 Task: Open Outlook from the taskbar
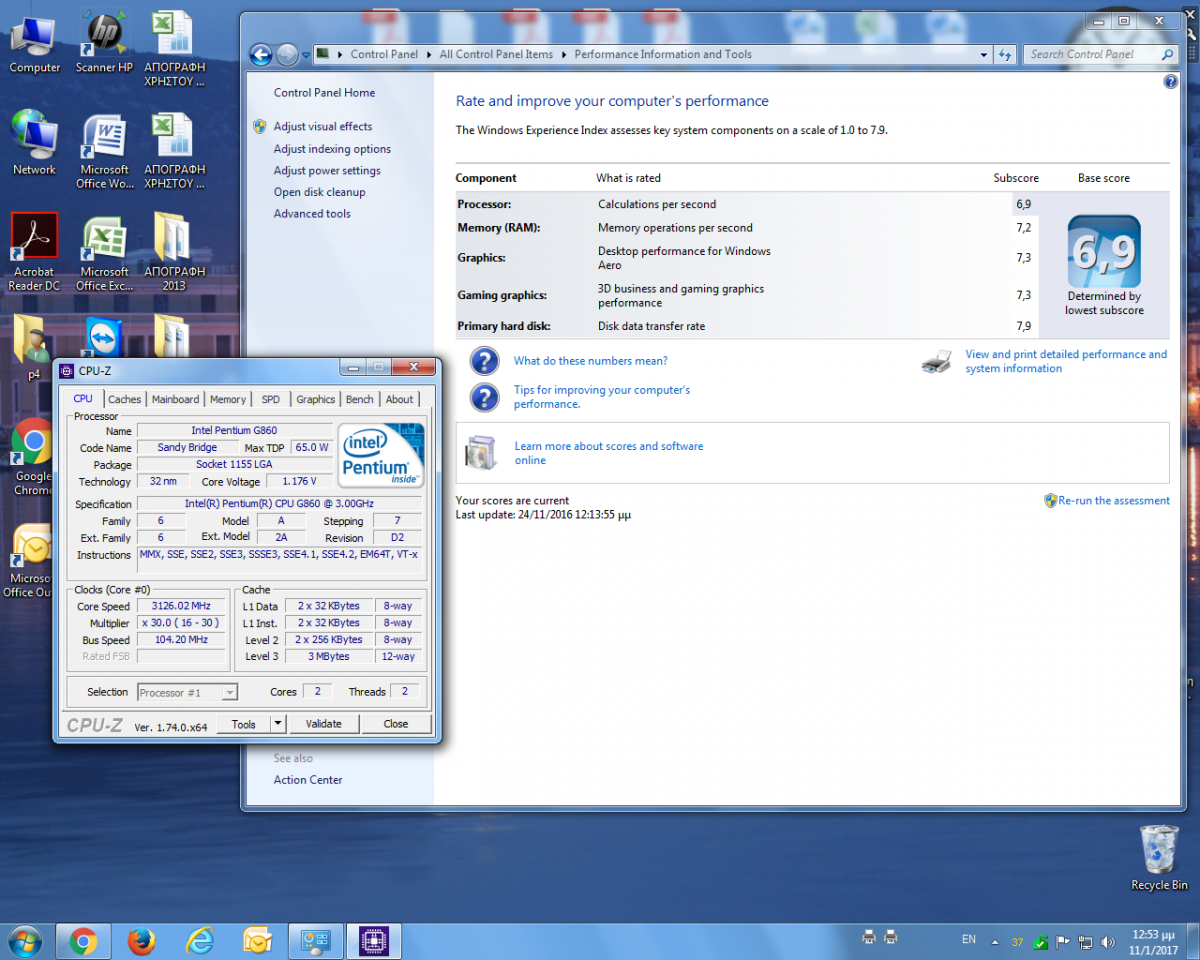(258, 941)
